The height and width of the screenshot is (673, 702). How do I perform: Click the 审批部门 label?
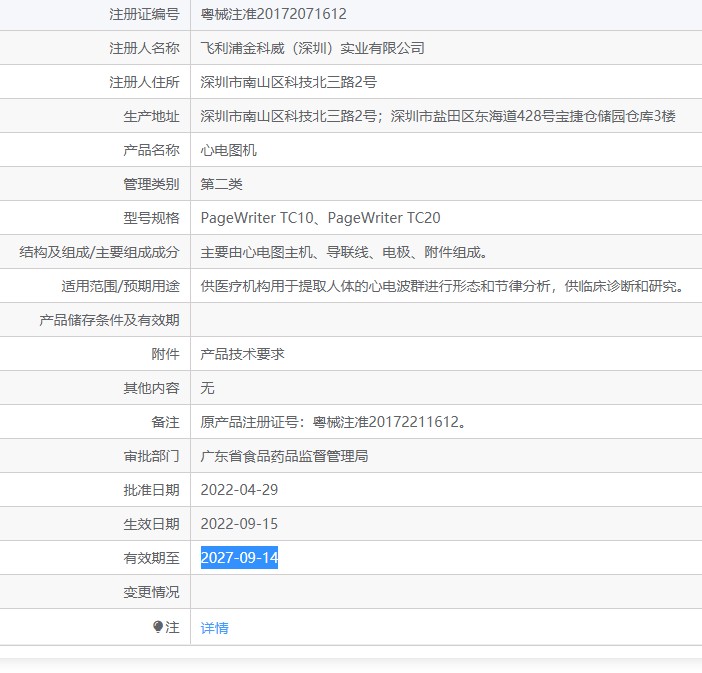pyautogui.click(x=151, y=456)
